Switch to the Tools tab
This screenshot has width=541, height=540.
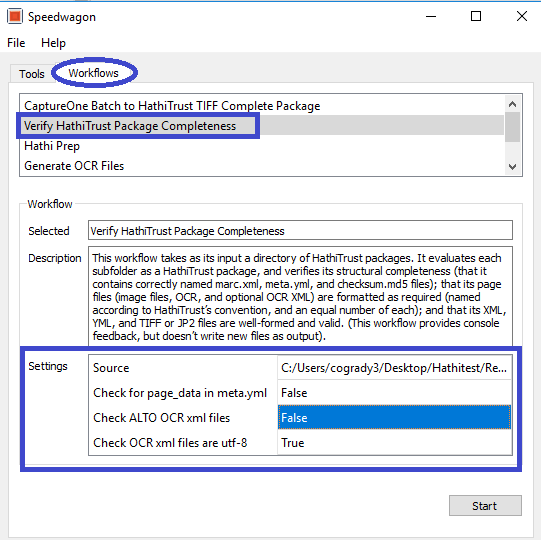(31, 74)
